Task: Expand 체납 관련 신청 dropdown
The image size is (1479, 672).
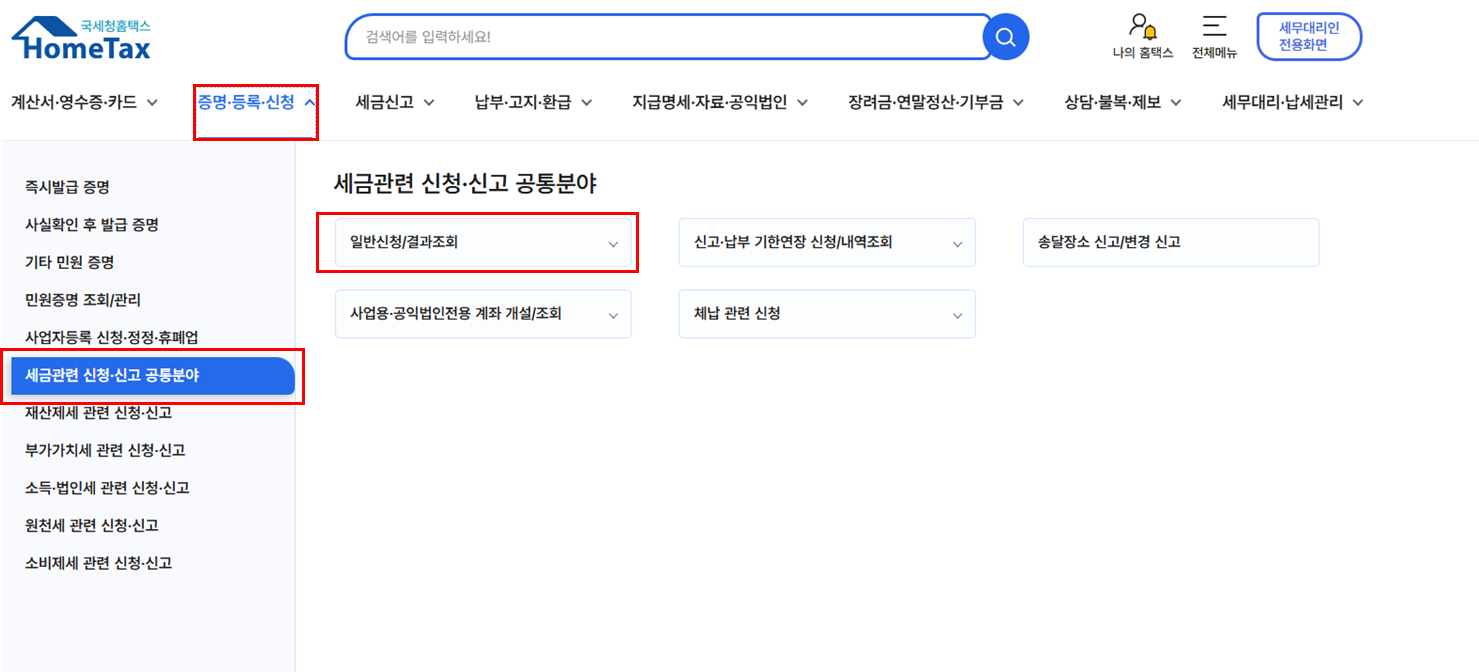Action: (x=826, y=314)
